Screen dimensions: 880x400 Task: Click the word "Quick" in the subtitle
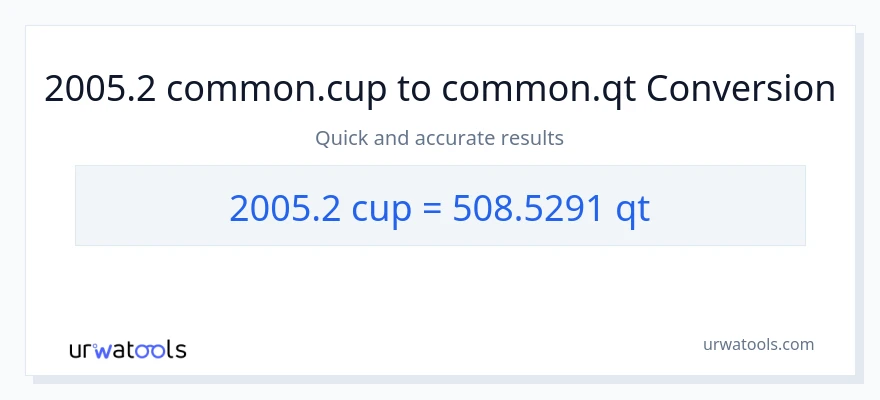tap(341, 138)
